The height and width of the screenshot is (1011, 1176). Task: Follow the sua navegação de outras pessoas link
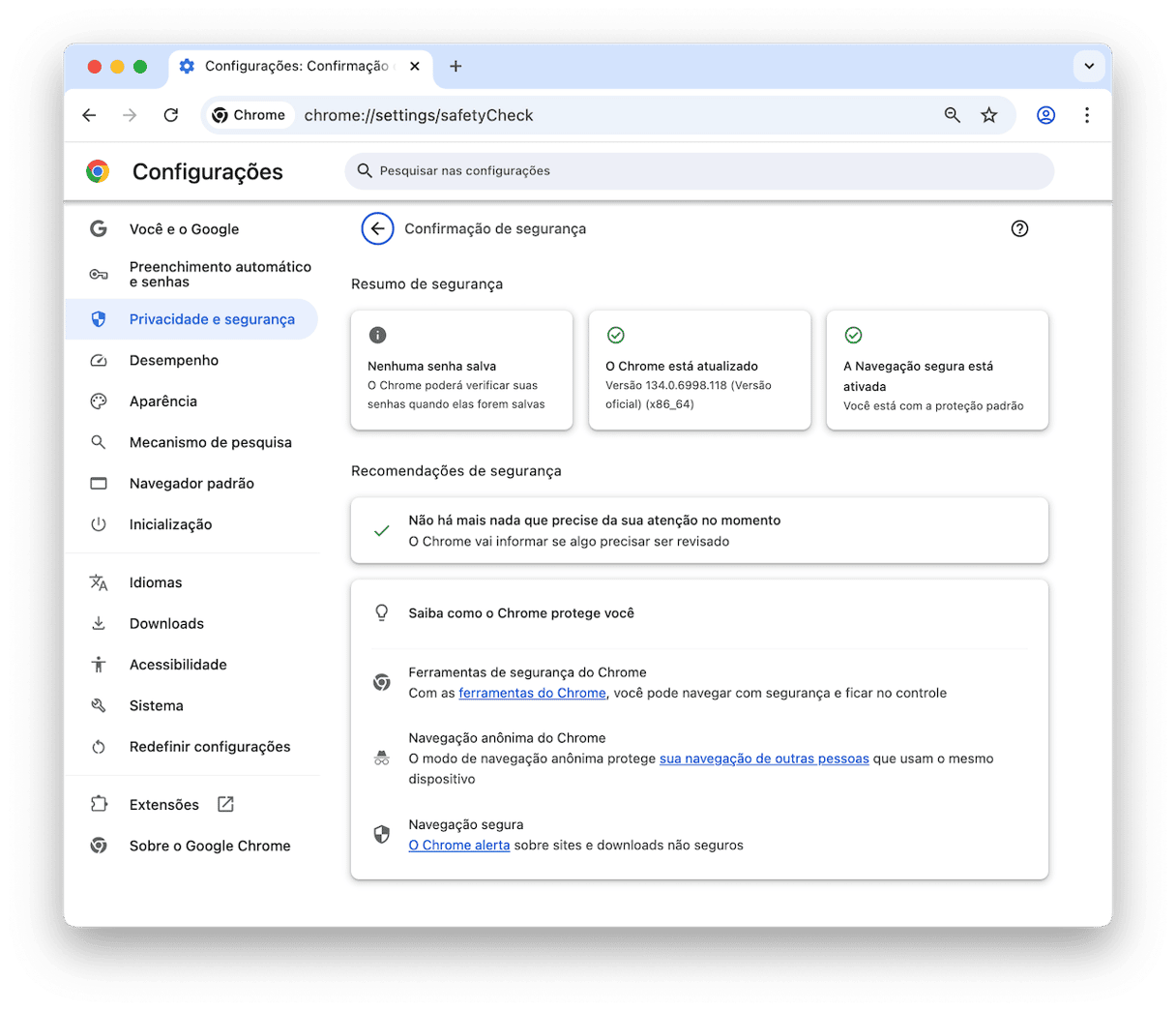point(764,758)
